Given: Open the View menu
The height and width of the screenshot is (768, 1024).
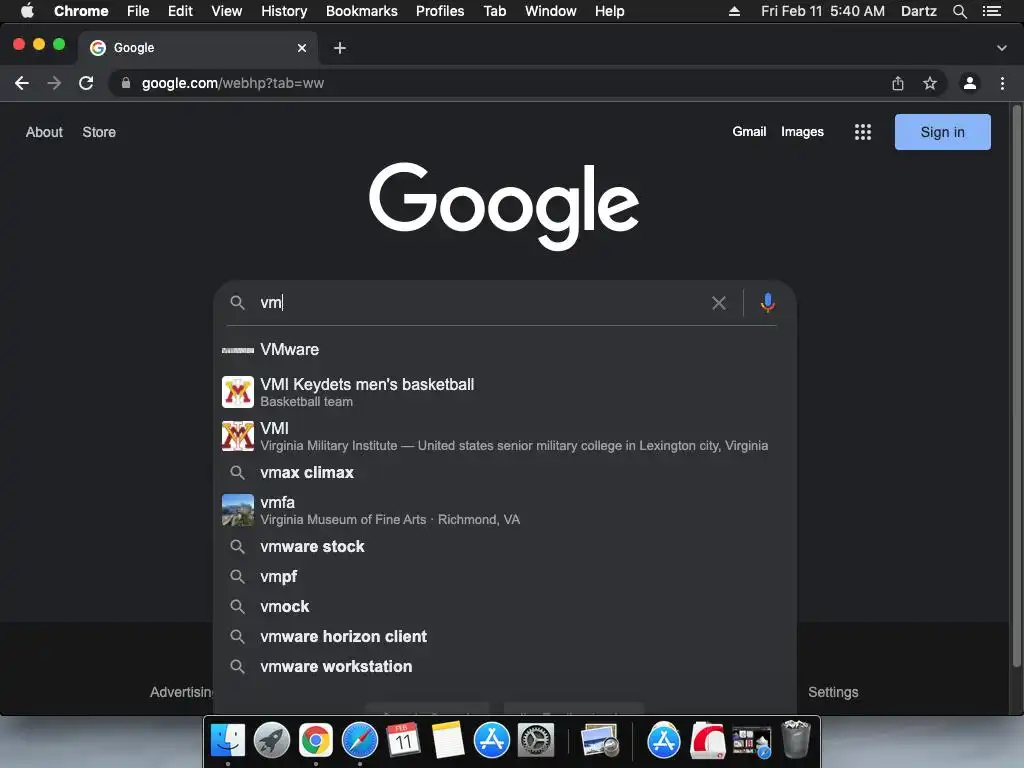Looking at the screenshot, I should coord(227,11).
